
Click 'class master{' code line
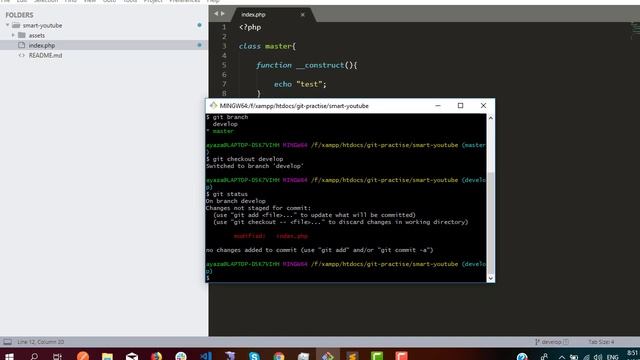(267, 46)
